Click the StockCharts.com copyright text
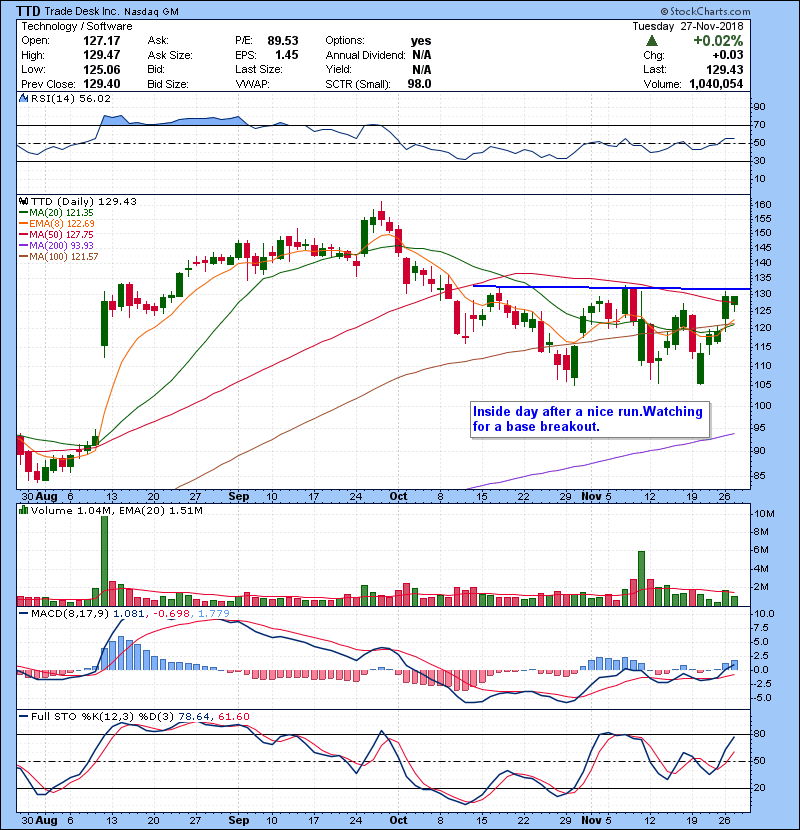Viewport: 800px width, 830px height. coord(705,11)
